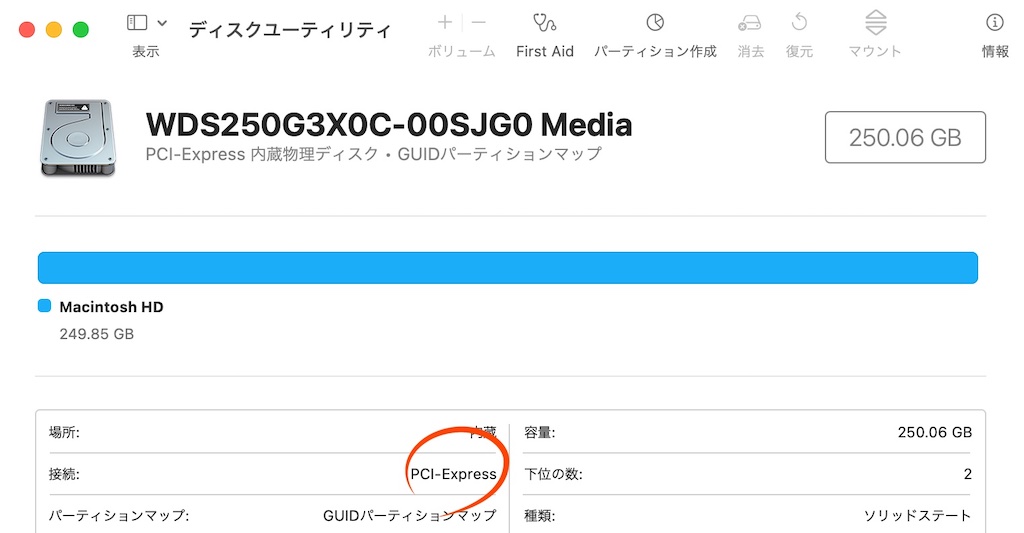
Task: Click the 250.06 GB capacity box
Action: tap(905, 137)
